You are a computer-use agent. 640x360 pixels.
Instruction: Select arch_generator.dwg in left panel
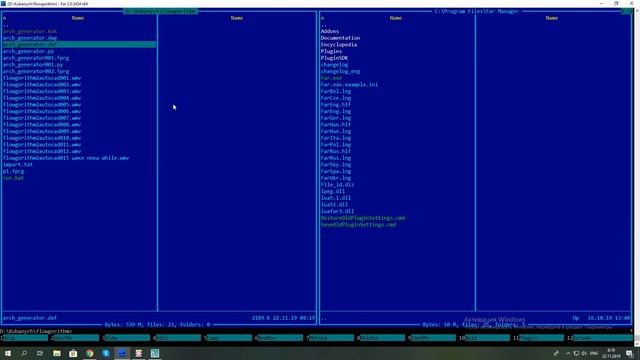coord(30,38)
